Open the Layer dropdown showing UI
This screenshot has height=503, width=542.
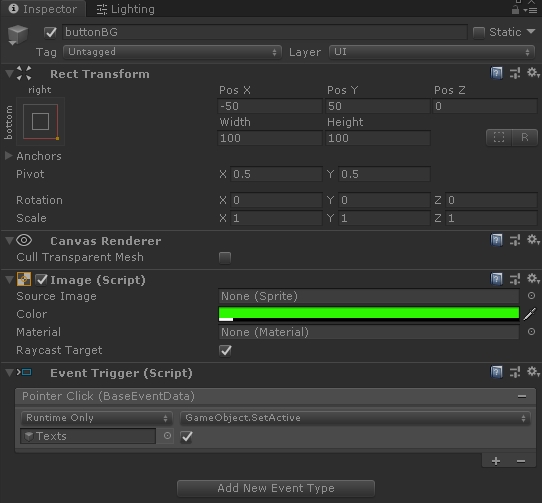click(x=432, y=52)
